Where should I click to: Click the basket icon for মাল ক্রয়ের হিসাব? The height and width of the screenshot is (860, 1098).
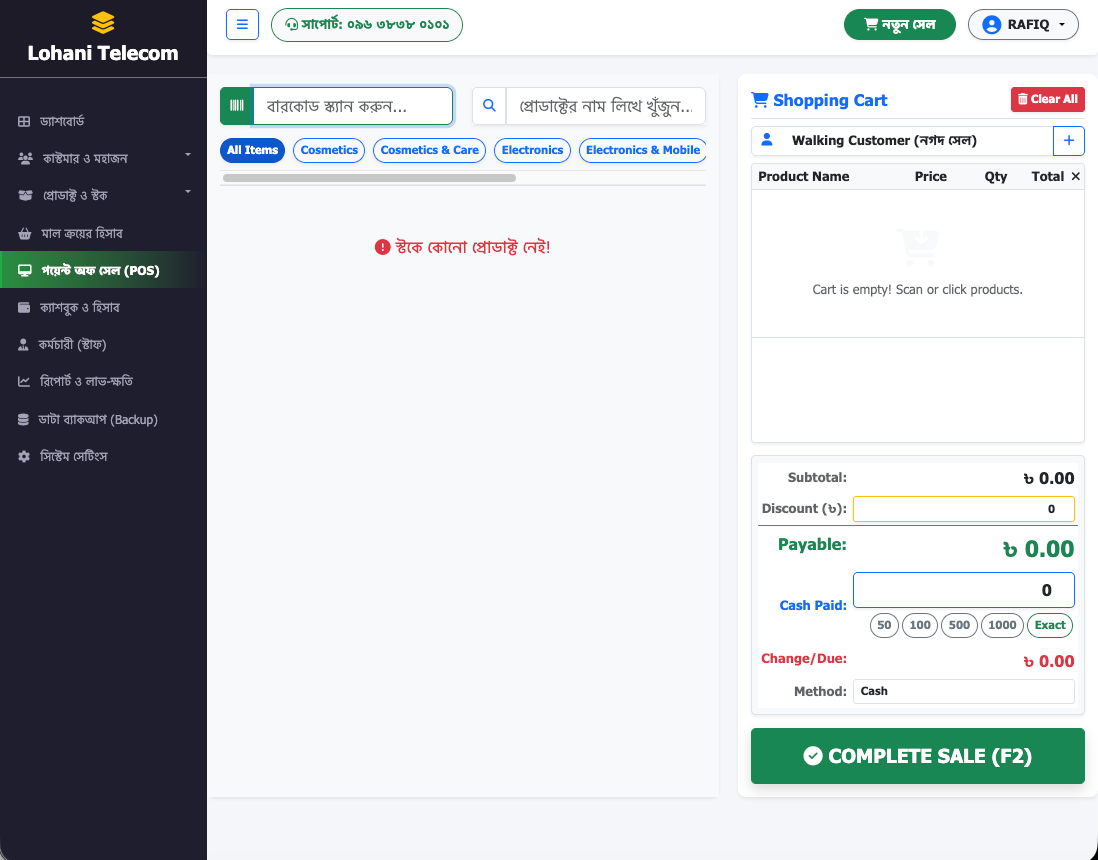pos(25,233)
